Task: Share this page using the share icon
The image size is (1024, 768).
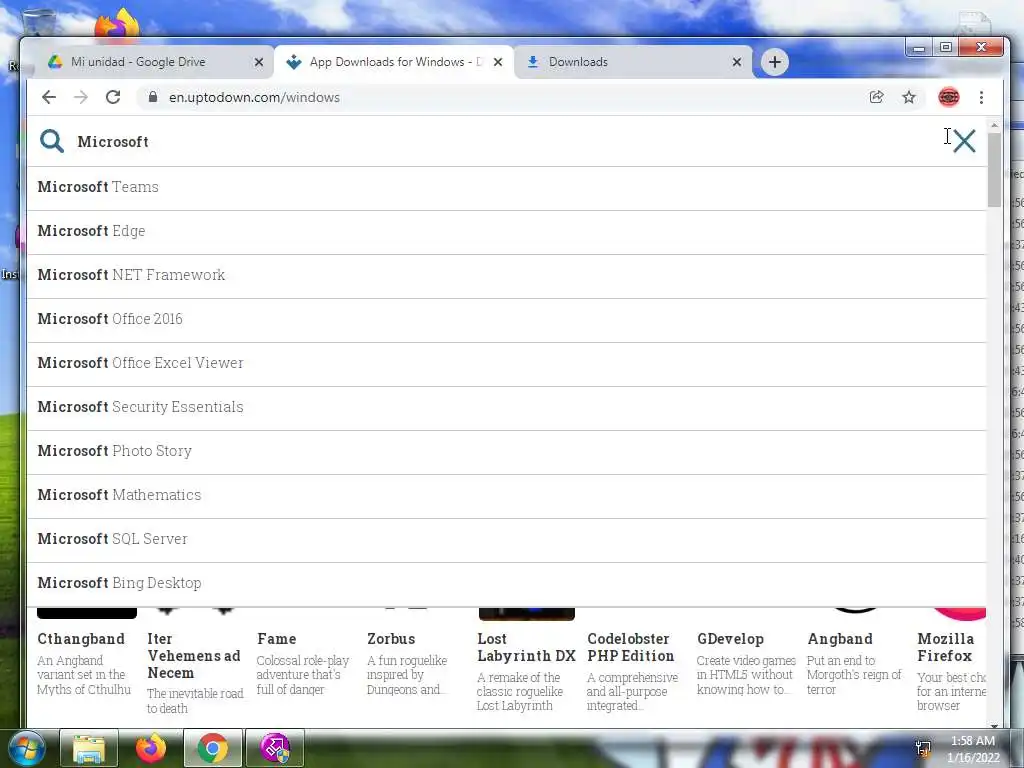Action: click(876, 97)
